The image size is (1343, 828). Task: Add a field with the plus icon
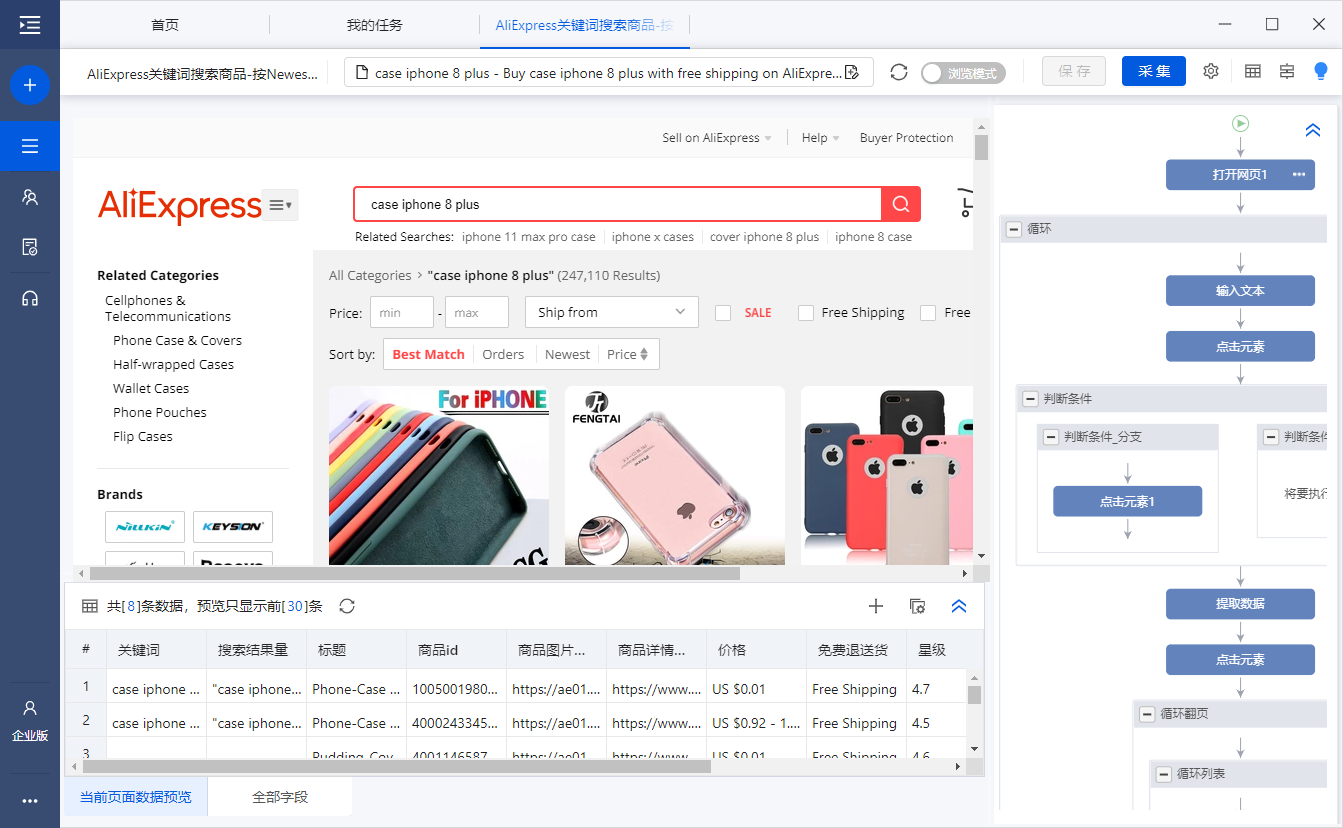pyautogui.click(x=876, y=606)
